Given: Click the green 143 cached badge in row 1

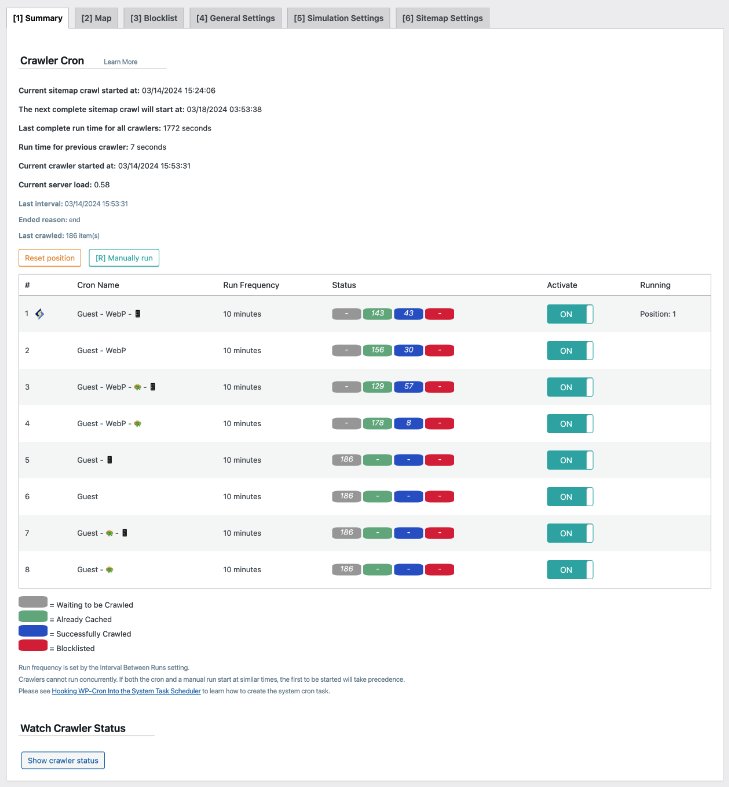Looking at the screenshot, I should [x=378, y=314].
